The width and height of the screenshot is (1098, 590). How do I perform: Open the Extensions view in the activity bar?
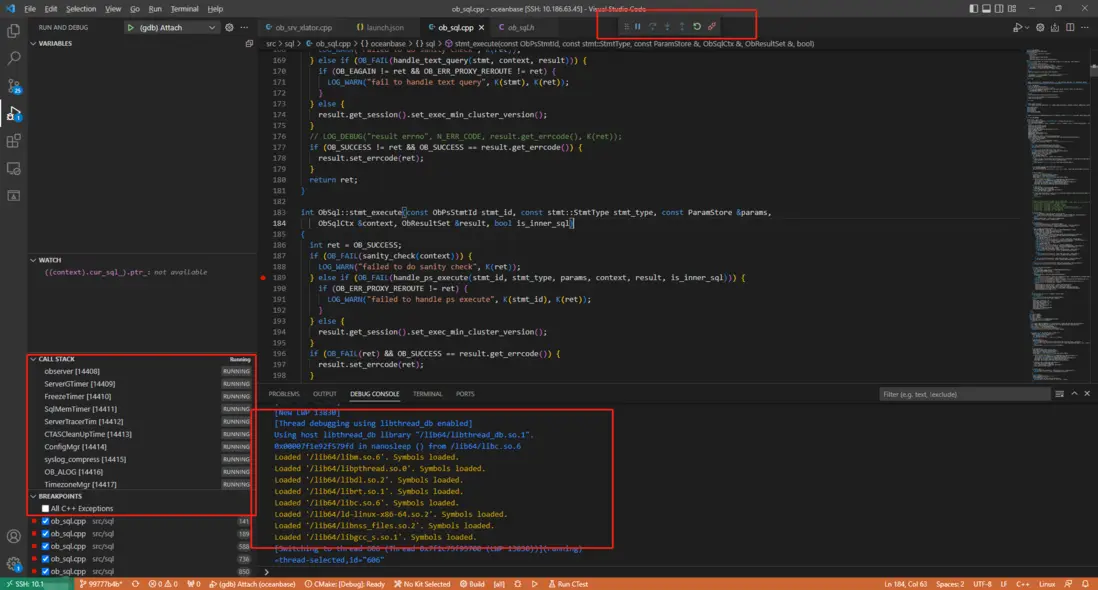[x=14, y=141]
